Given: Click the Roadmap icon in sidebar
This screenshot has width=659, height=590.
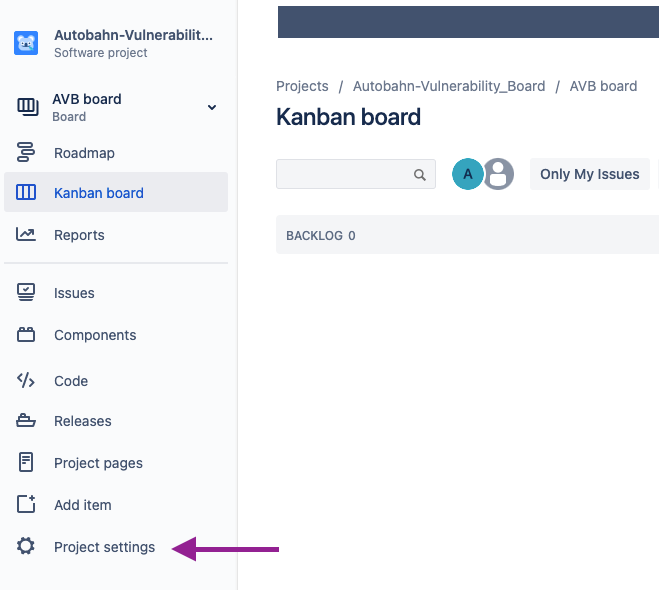Looking at the screenshot, I should (x=26, y=152).
